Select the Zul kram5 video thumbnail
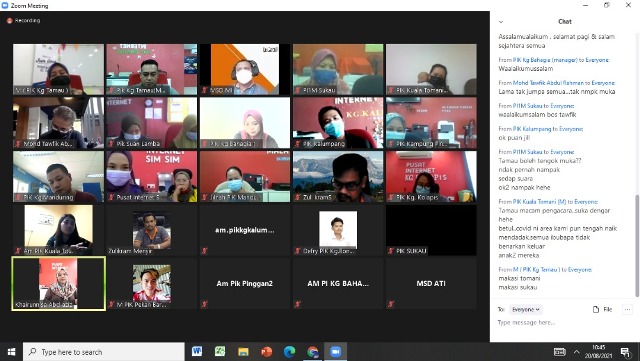Viewport: 640px width, 361px height. click(x=338, y=176)
